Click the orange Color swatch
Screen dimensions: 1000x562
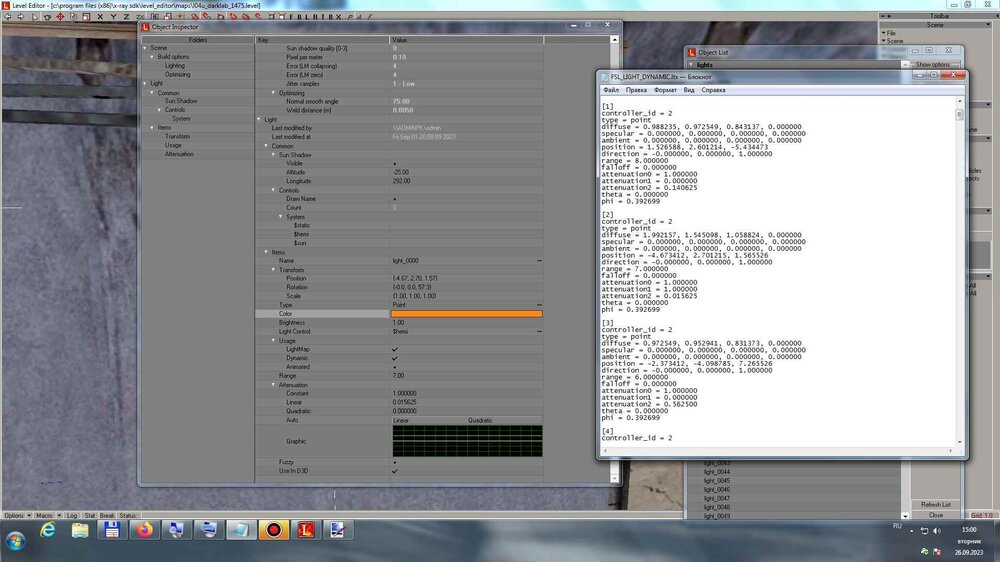[x=466, y=314]
